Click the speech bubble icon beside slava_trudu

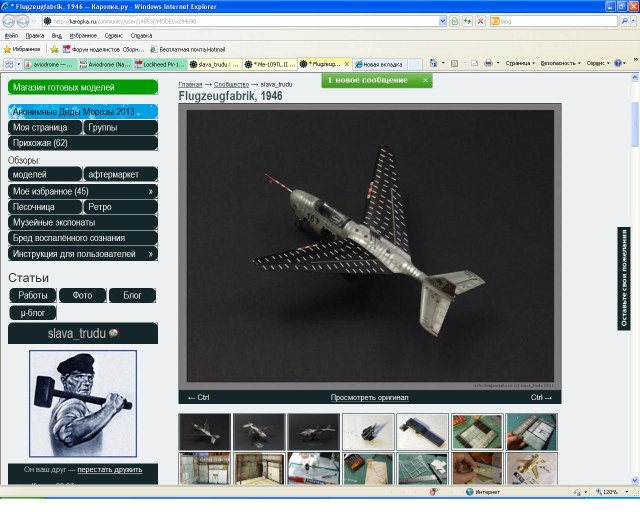[x=114, y=333]
